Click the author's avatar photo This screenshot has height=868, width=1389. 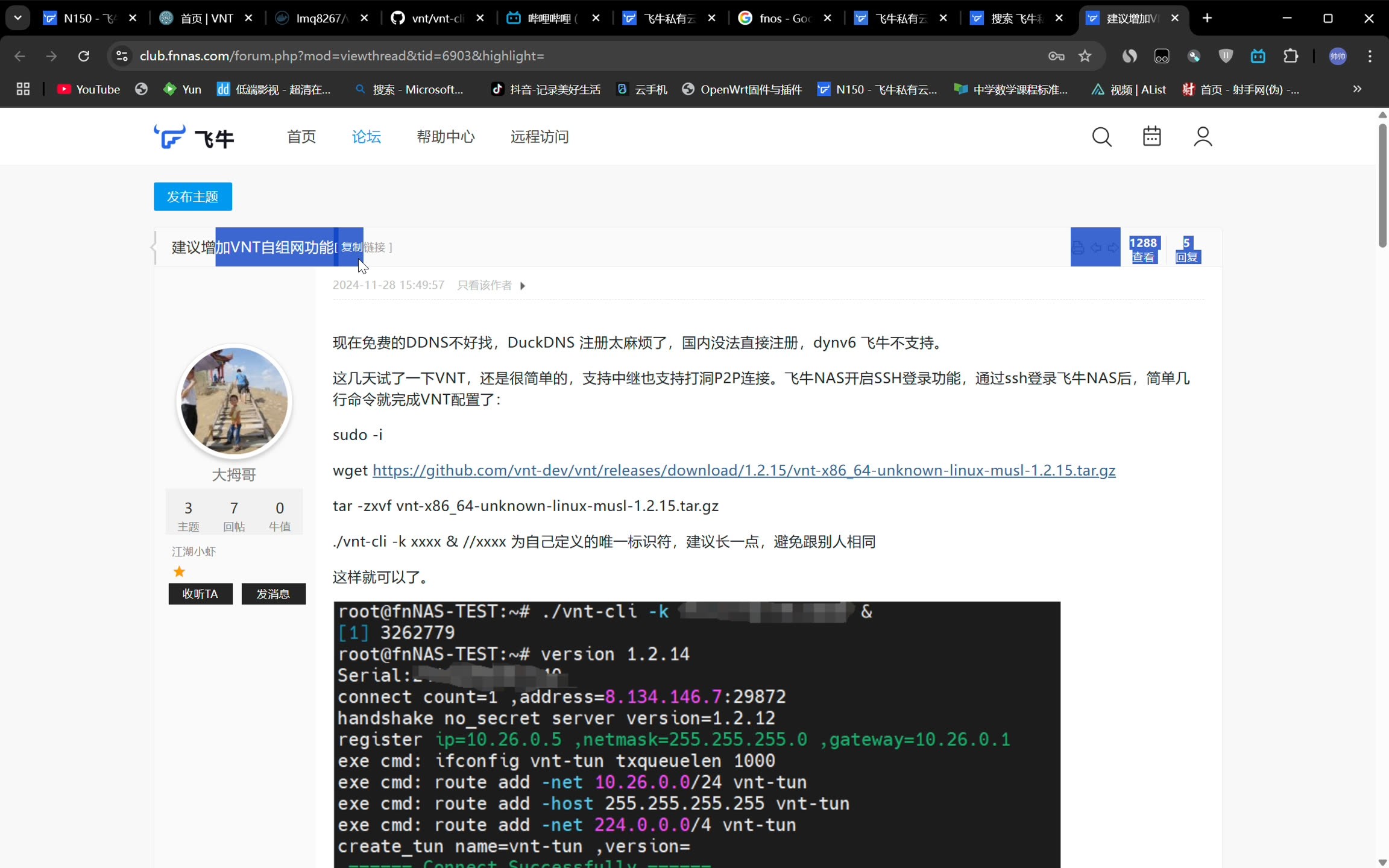pos(235,401)
